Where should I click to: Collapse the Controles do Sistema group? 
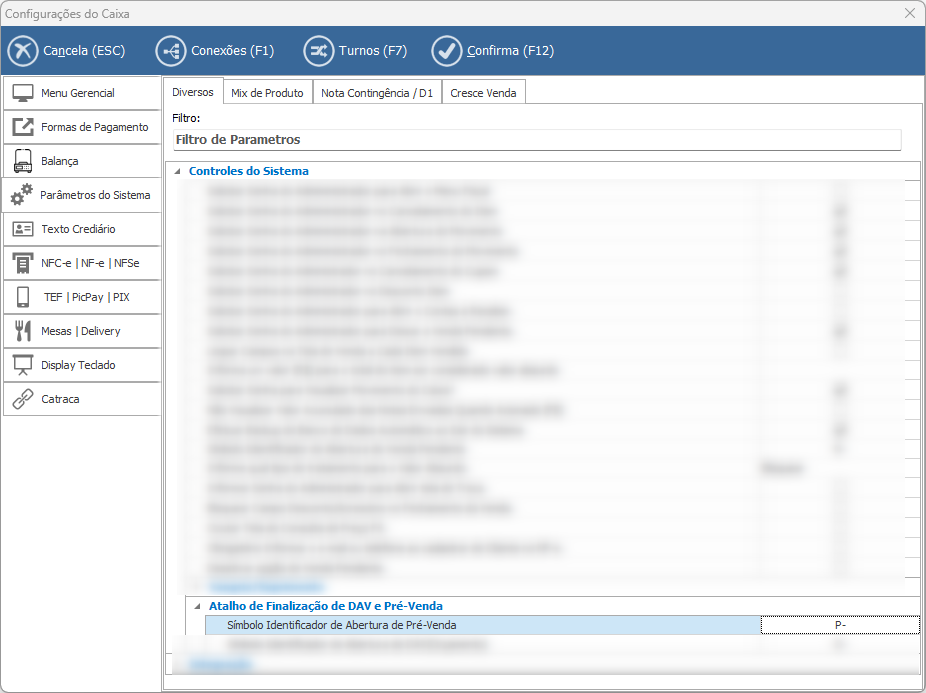coord(178,171)
